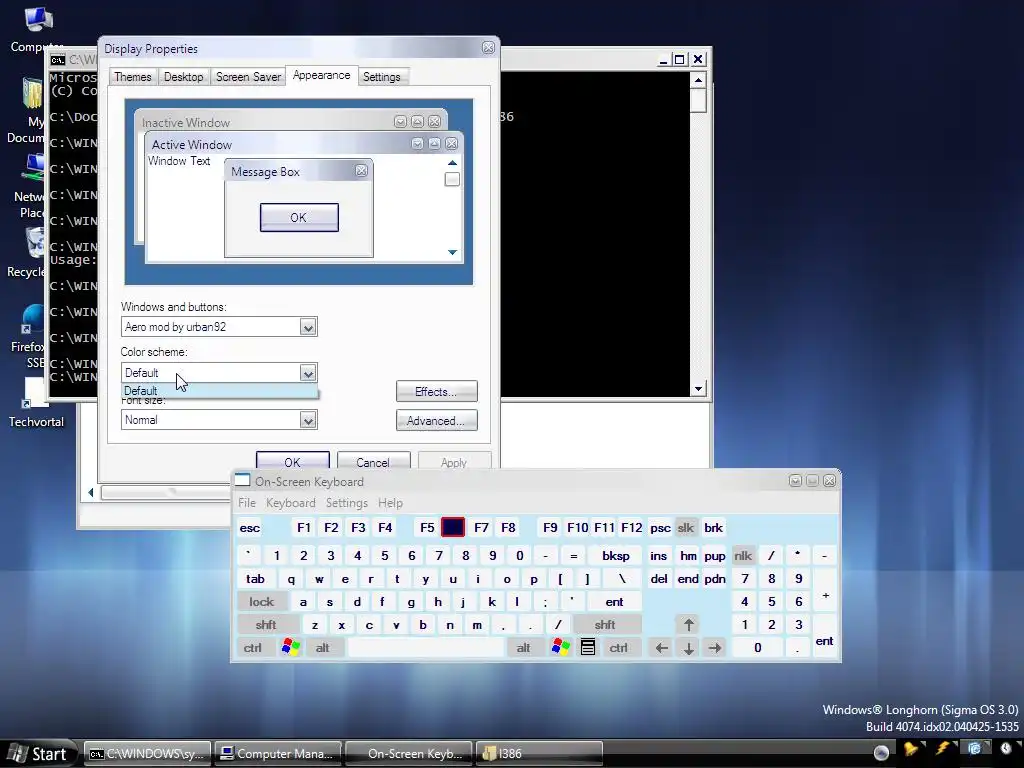This screenshot has width=1024, height=768.
Task: Switch to the C:\WINDOWS\sy... taskbar item
Action: (x=148, y=754)
